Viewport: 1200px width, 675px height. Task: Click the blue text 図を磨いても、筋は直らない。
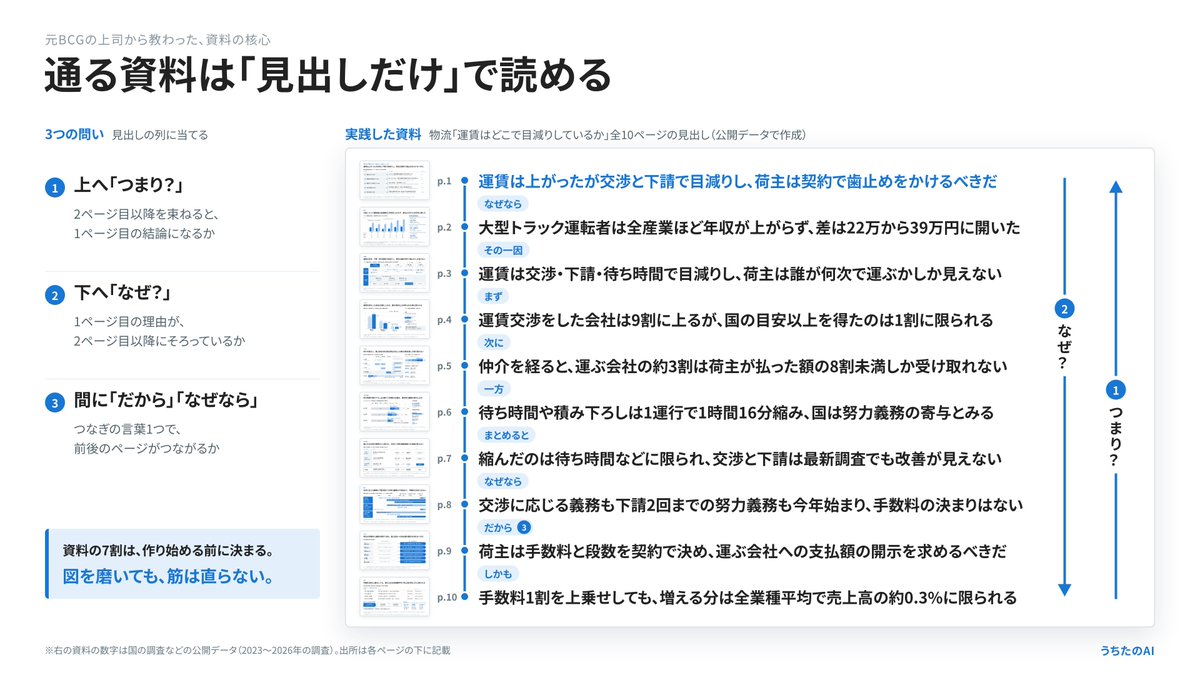click(168, 577)
